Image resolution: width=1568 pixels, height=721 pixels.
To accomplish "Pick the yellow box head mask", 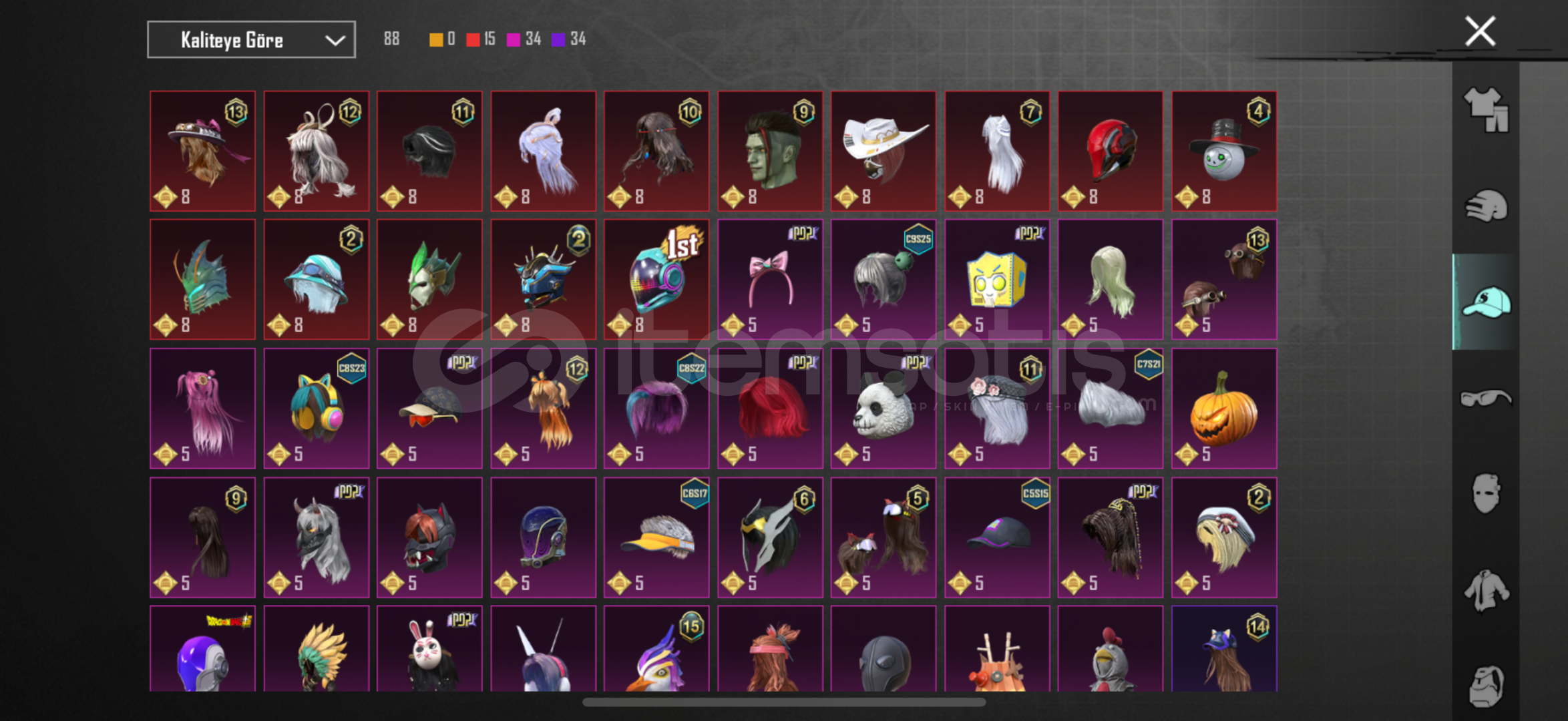I will 997,279.
